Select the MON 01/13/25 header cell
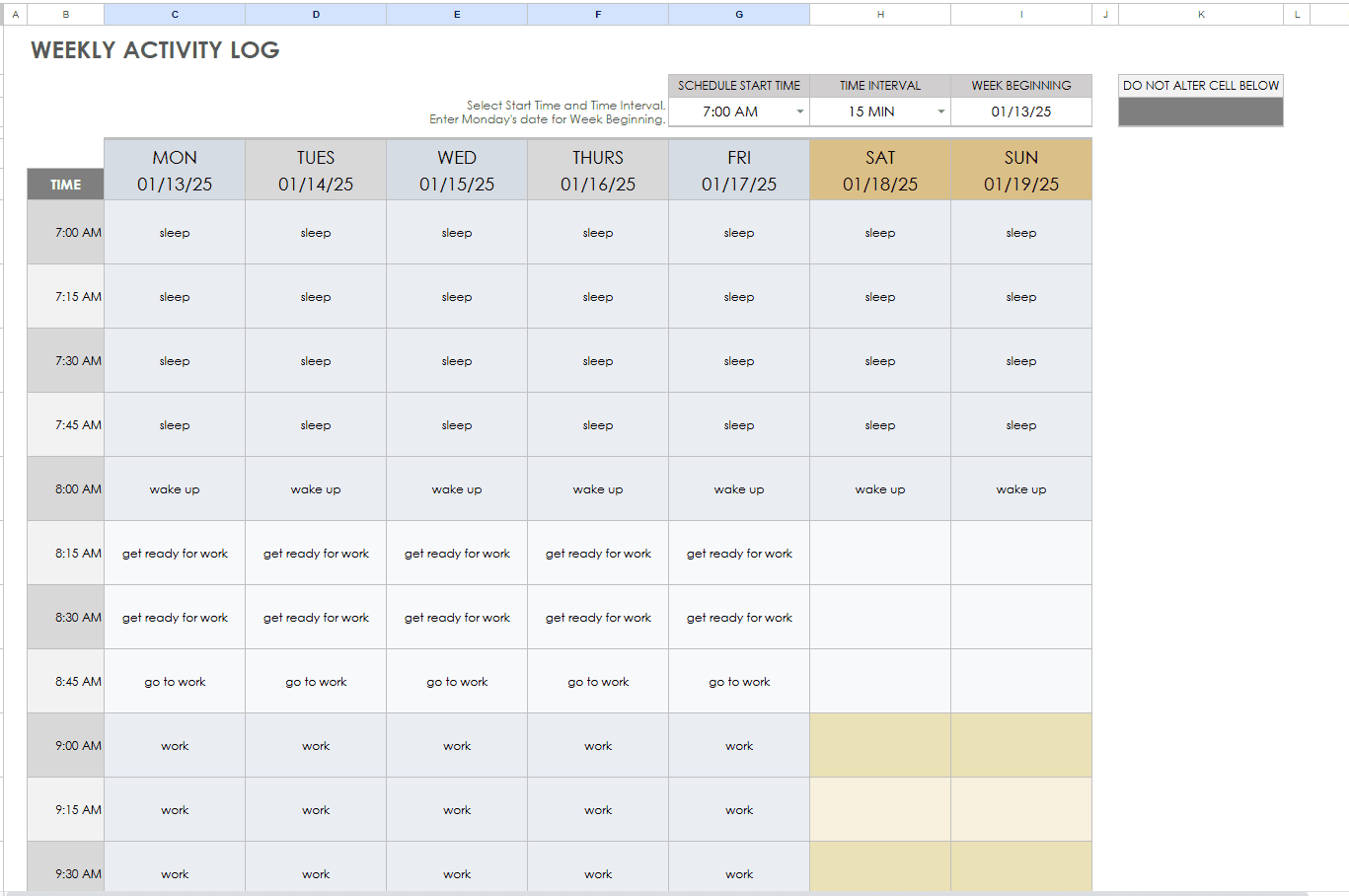 (x=175, y=170)
